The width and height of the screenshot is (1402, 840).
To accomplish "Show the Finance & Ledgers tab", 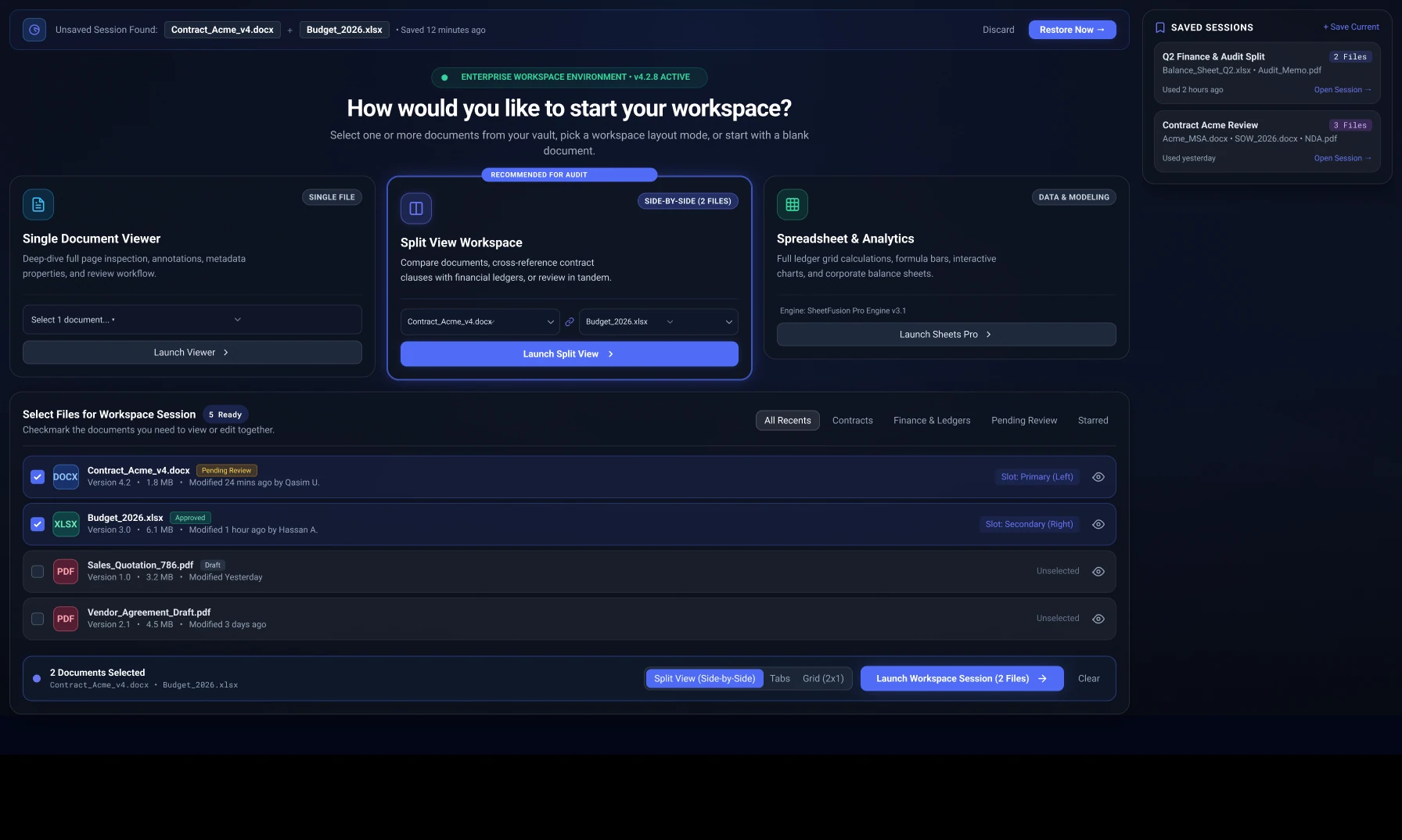I will click(x=932, y=421).
